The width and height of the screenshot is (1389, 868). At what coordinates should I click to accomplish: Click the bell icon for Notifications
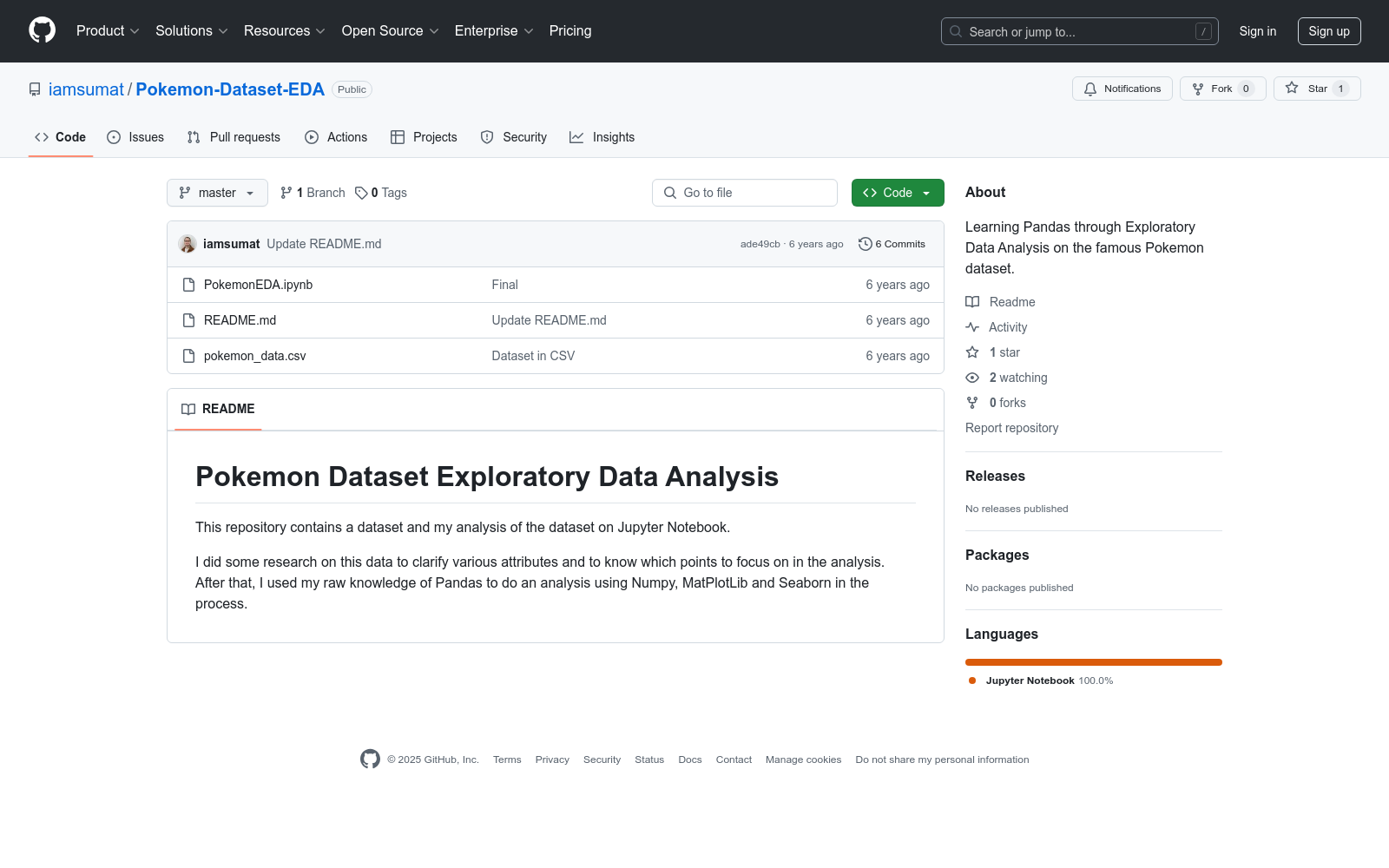1090,89
